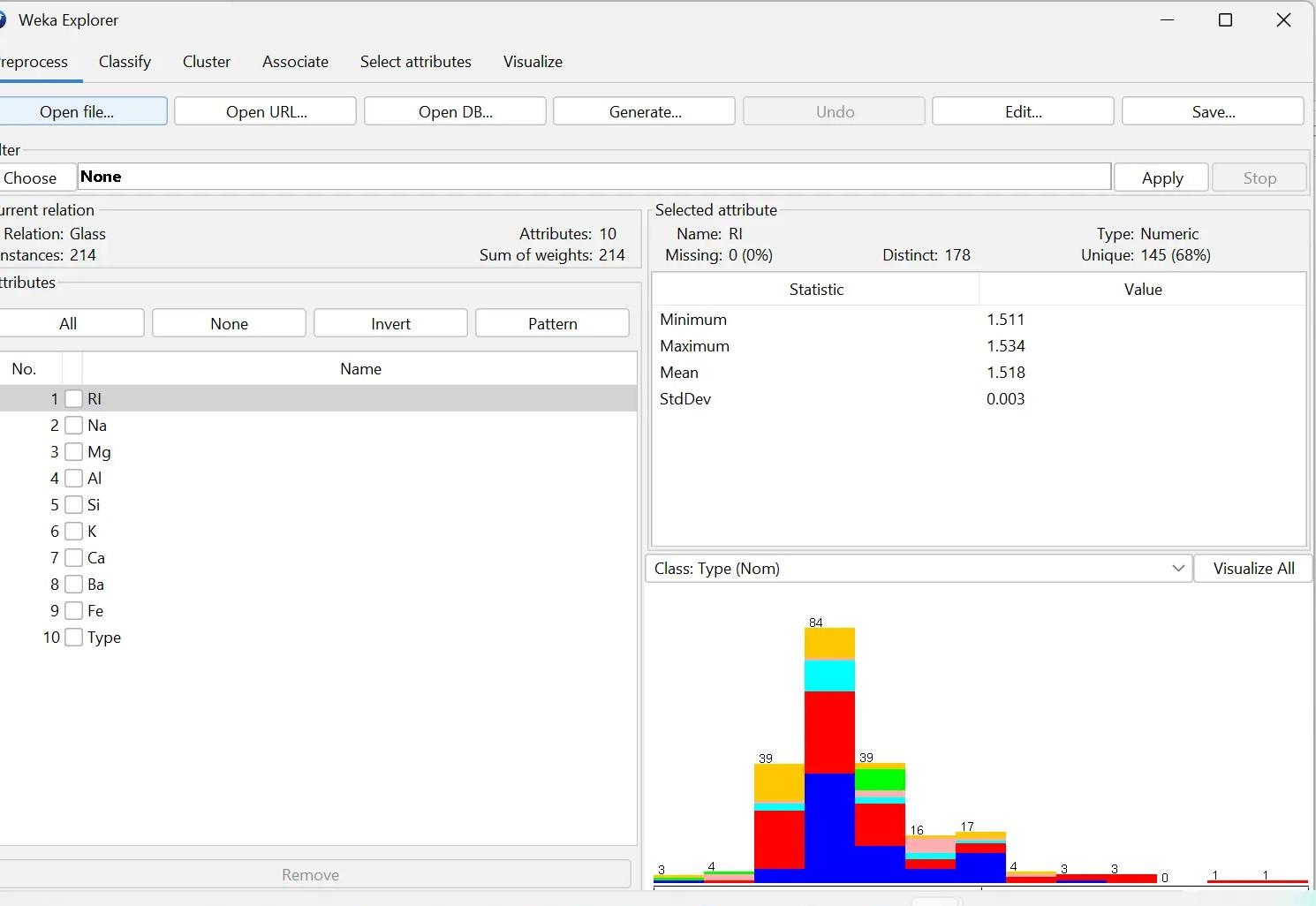Click Generate to create a dataset
The height and width of the screenshot is (906, 1316).
coord(644,111)
